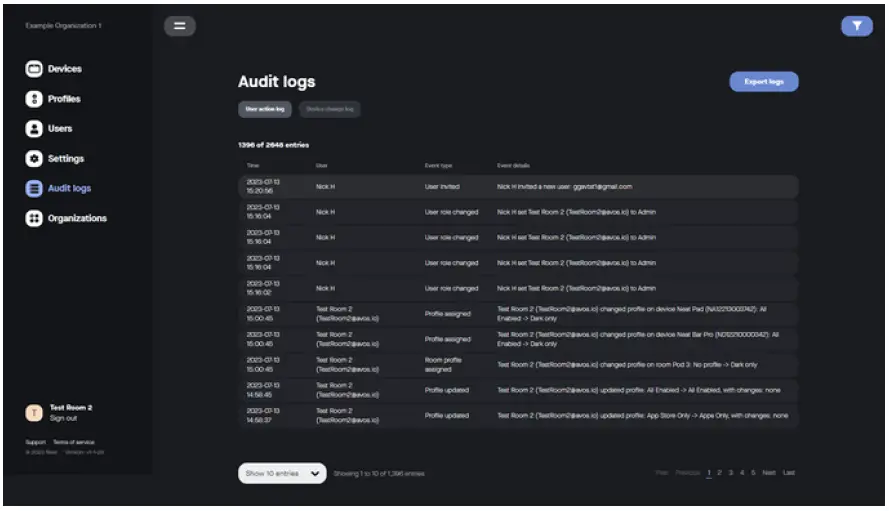Switch to User action log tab
The image size is (889, 511).
pos(265,108)
